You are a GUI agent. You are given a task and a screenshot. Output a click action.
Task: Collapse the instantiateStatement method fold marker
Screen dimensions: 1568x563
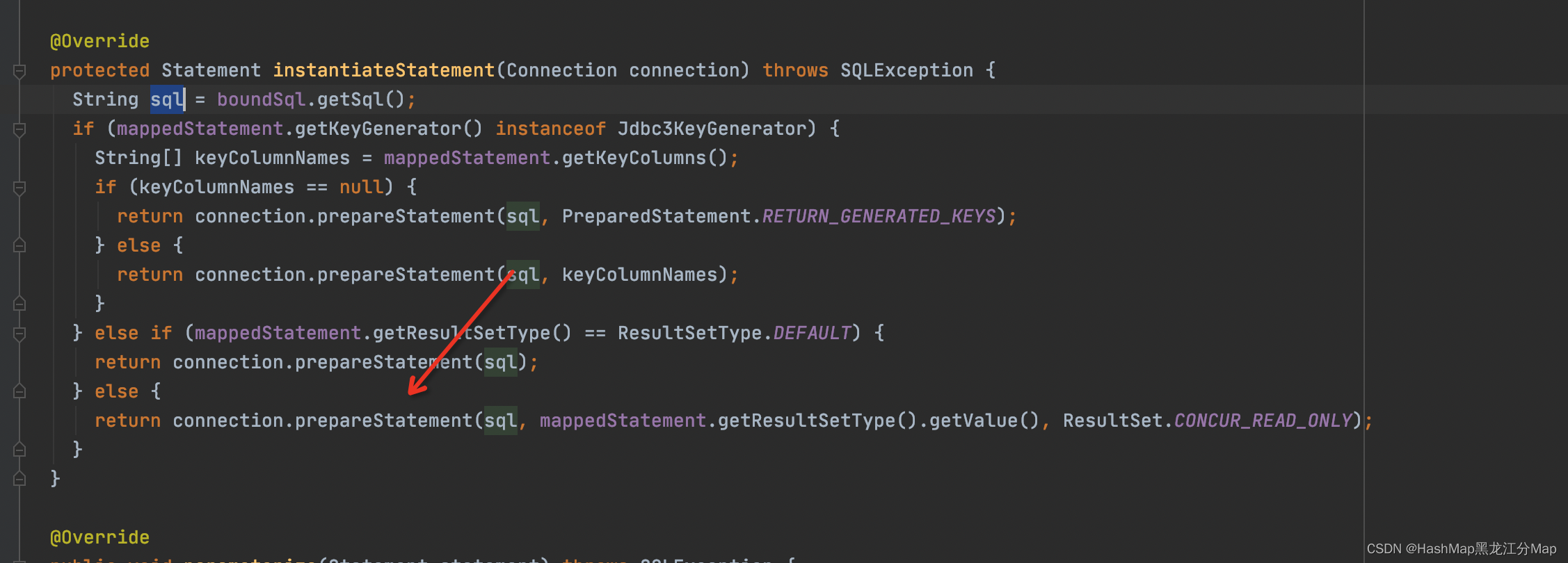19,71
